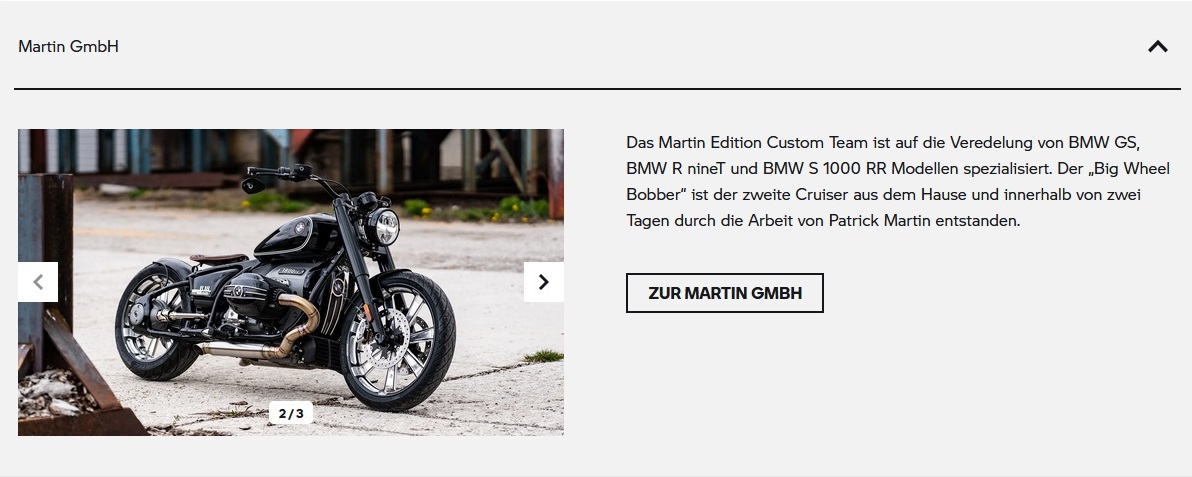Go back to the previous slideshow image
The width and height of the screenshot is (1192, 477).
[x=38, y=282]
